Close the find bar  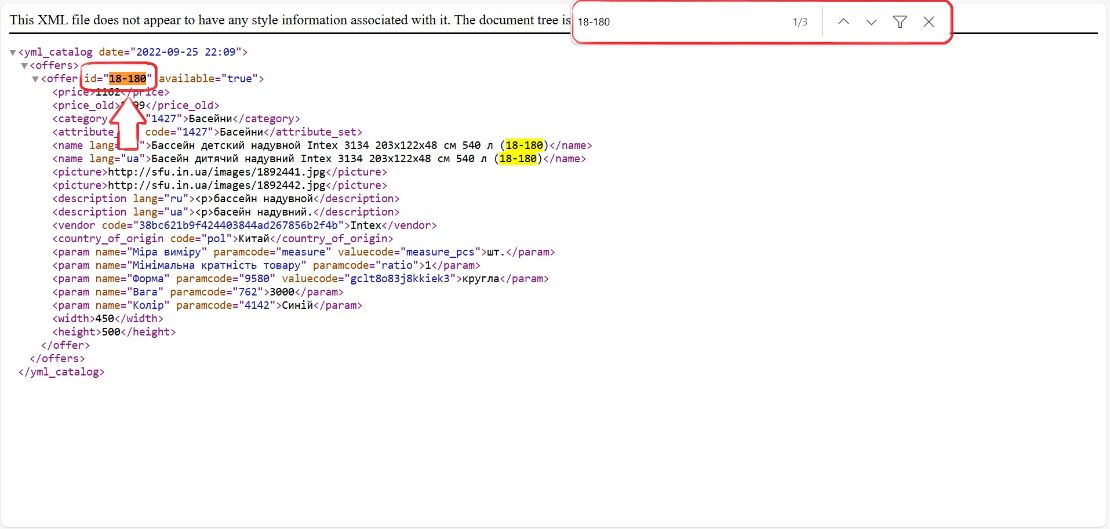(929, 22)
